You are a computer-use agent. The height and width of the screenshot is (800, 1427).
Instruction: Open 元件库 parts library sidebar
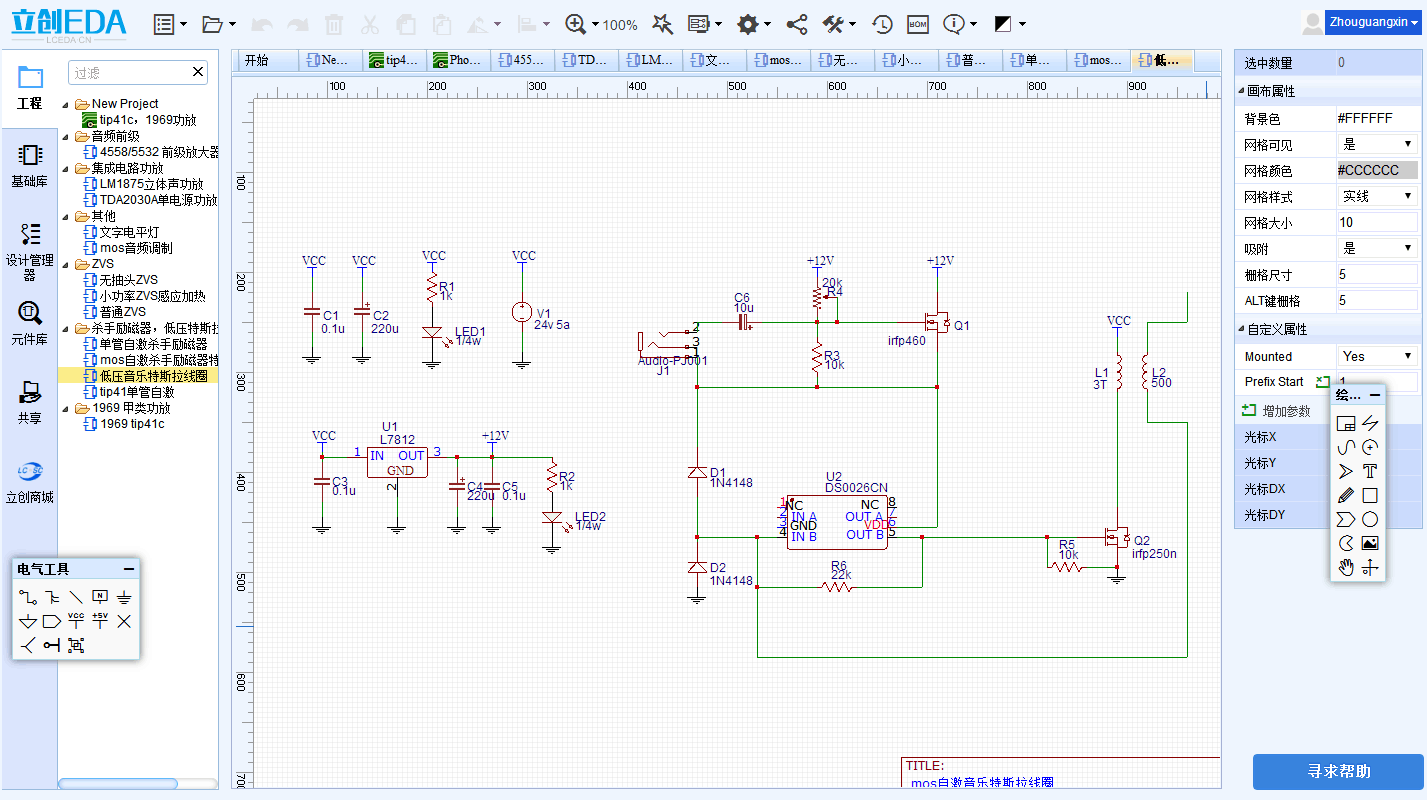click(x=29, y=323)
